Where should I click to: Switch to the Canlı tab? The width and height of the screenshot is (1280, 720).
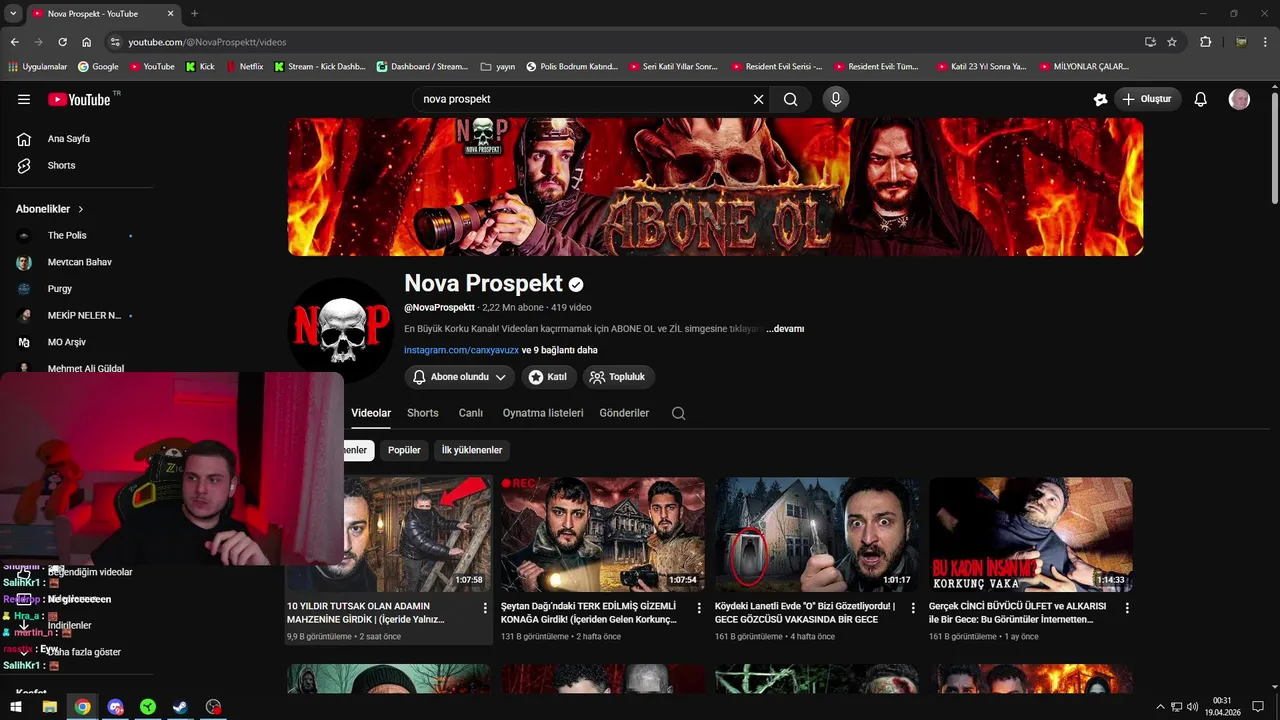coord(471,413)
